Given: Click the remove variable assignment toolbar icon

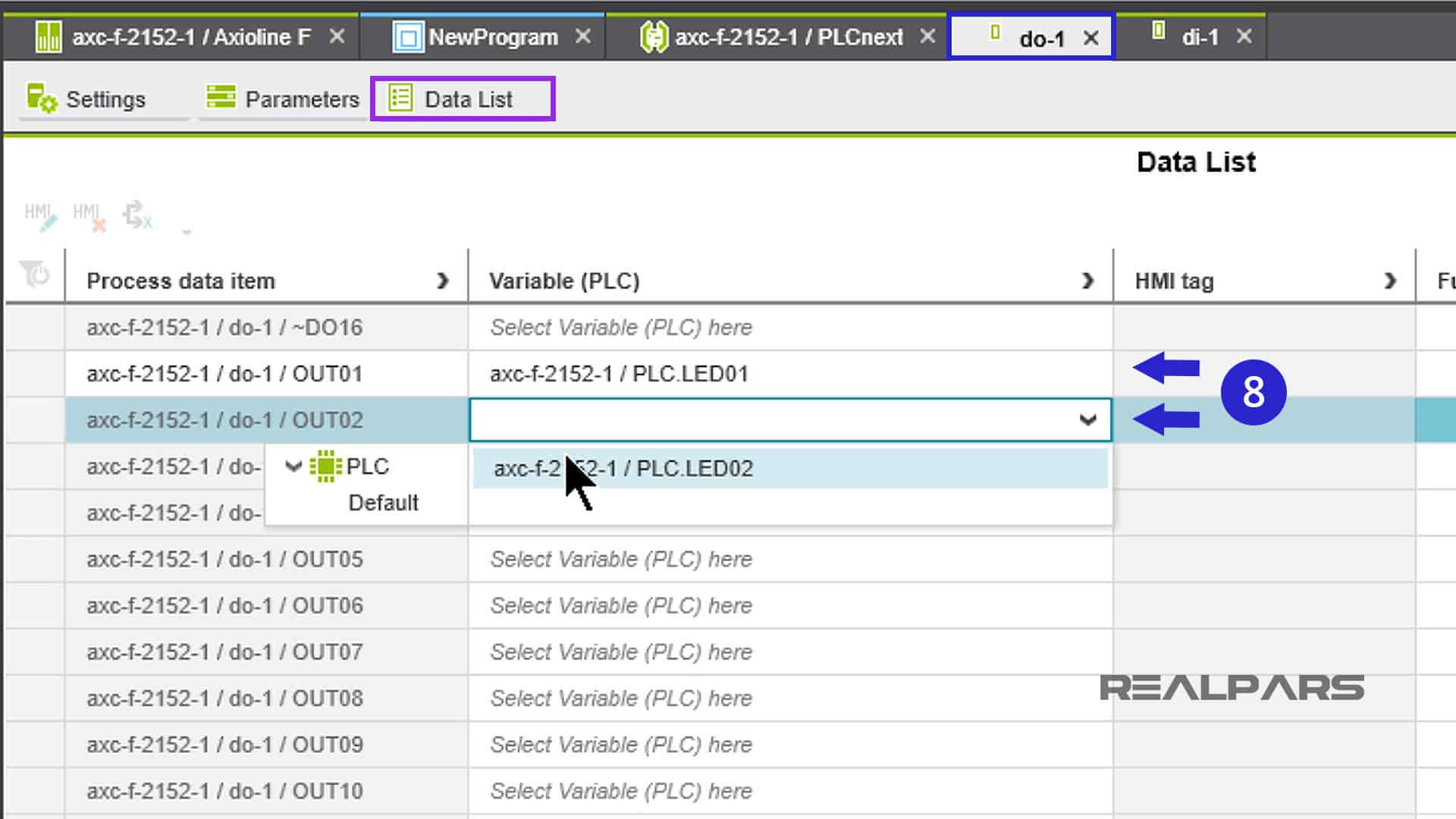Looking at the screenshot, I should 137,215.
